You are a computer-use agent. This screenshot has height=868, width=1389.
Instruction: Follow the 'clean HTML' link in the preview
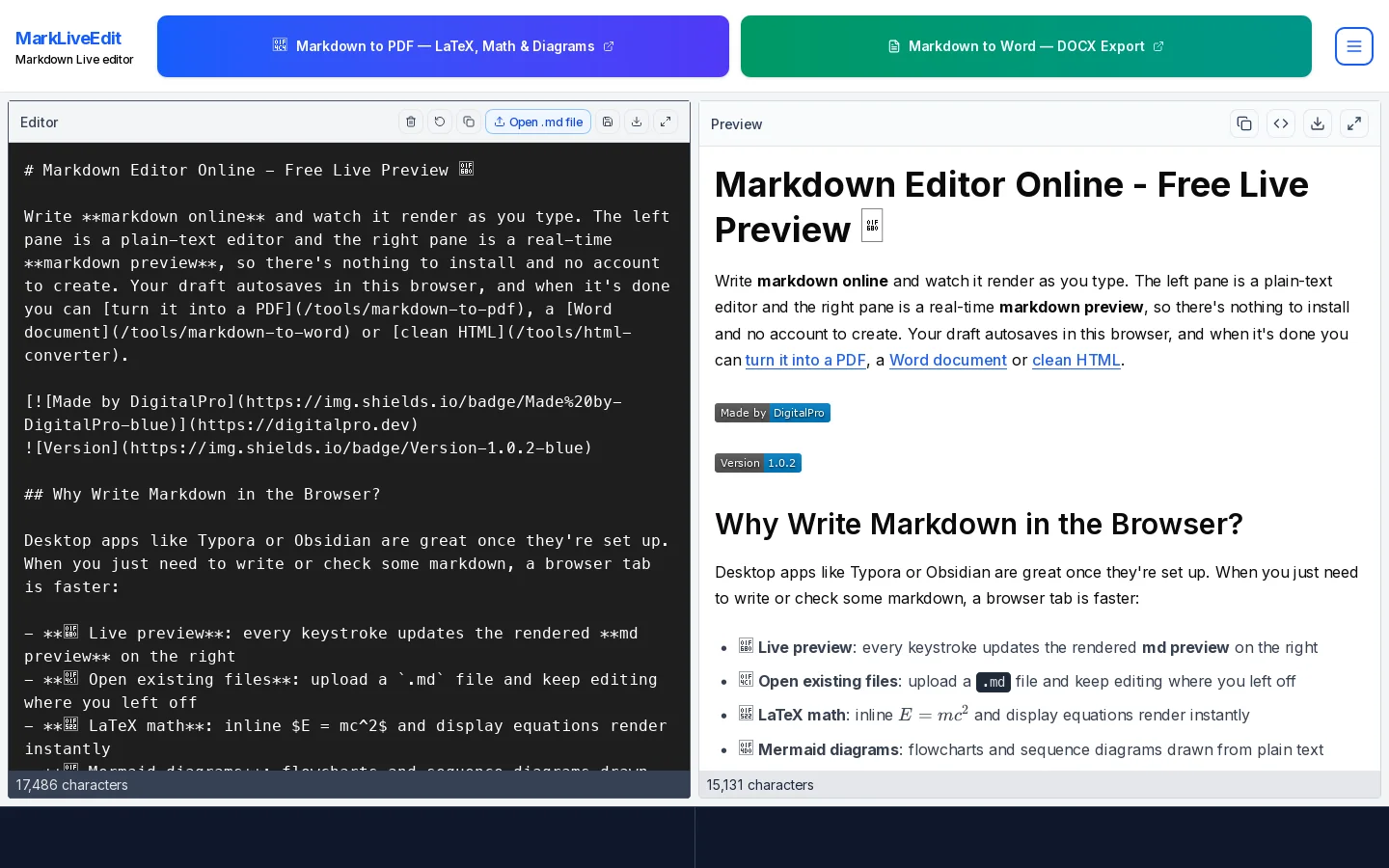point(1076,360)
